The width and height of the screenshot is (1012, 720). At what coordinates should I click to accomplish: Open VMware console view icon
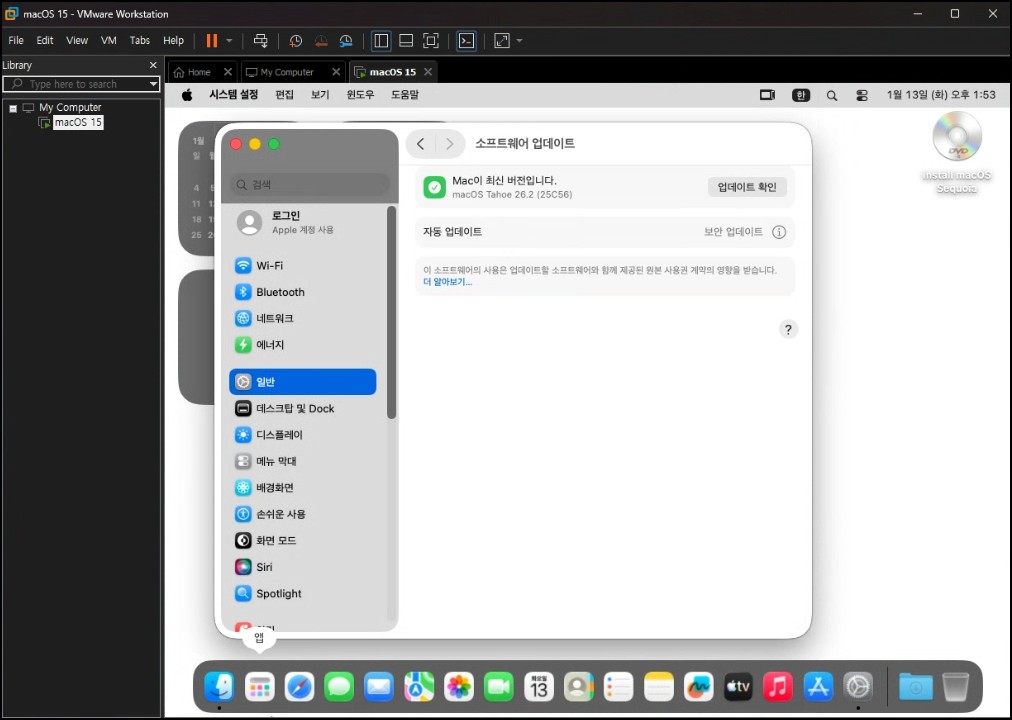[x=466, y=41]
